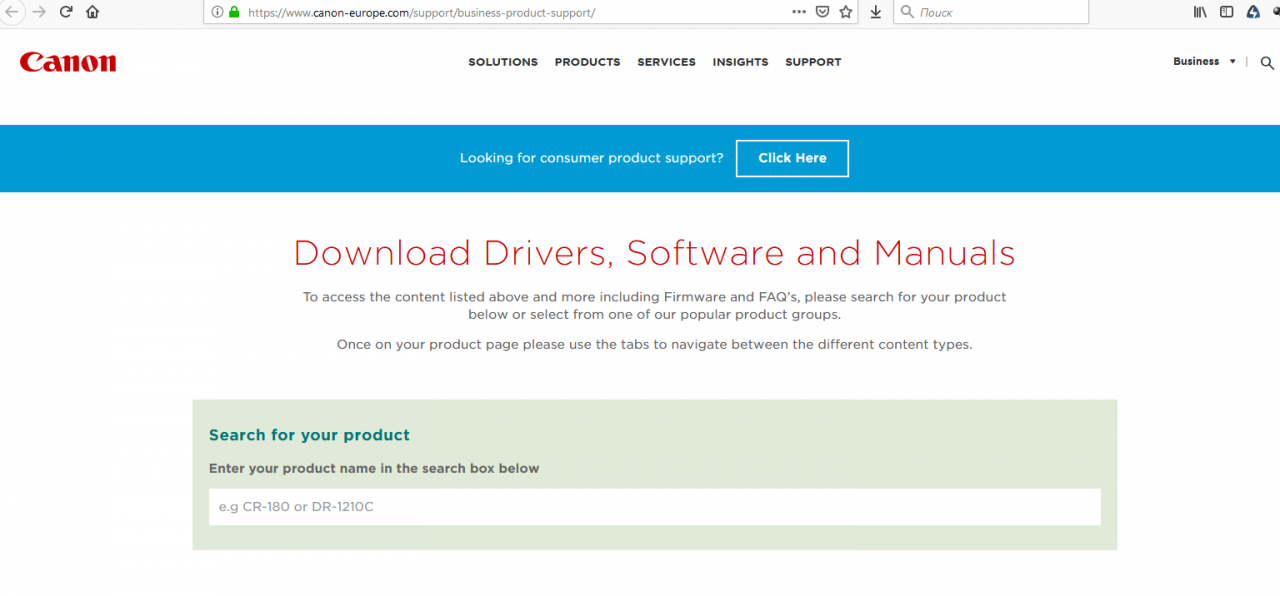The image size is (1280, 596).
Task: Open the Support menu
Action: 813,62
